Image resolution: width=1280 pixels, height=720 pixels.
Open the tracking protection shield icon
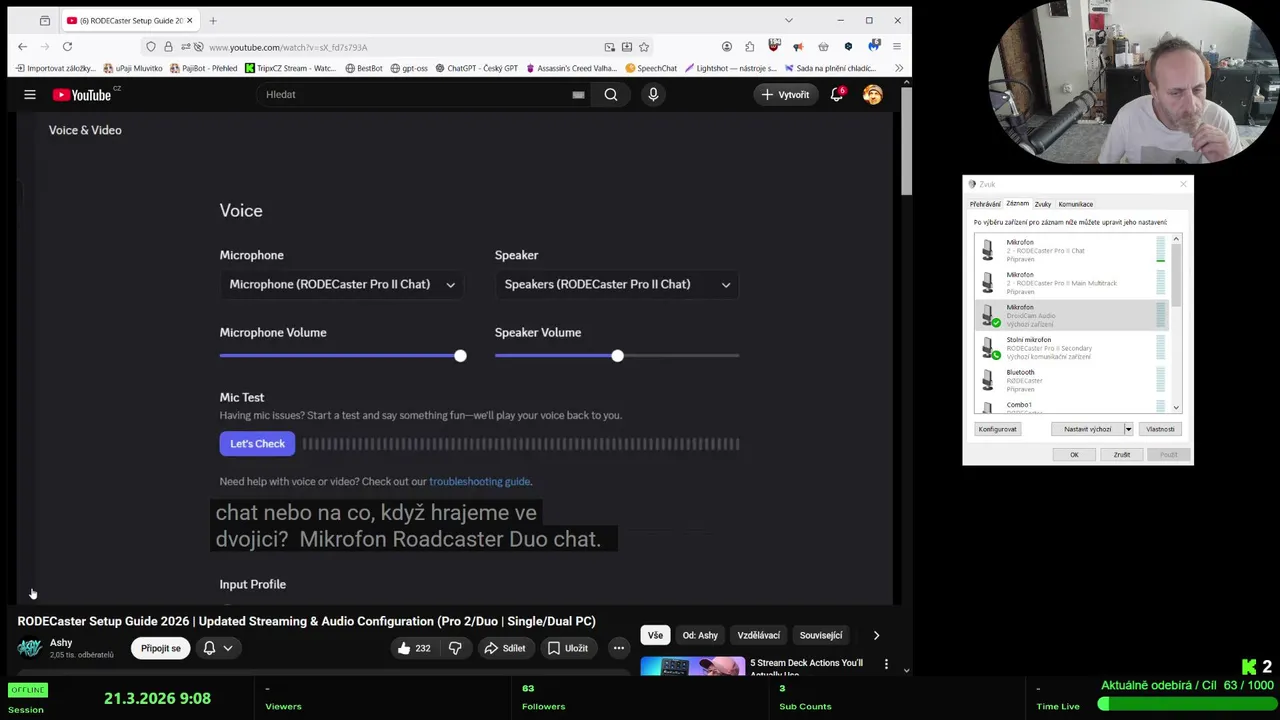pos(151,47)
